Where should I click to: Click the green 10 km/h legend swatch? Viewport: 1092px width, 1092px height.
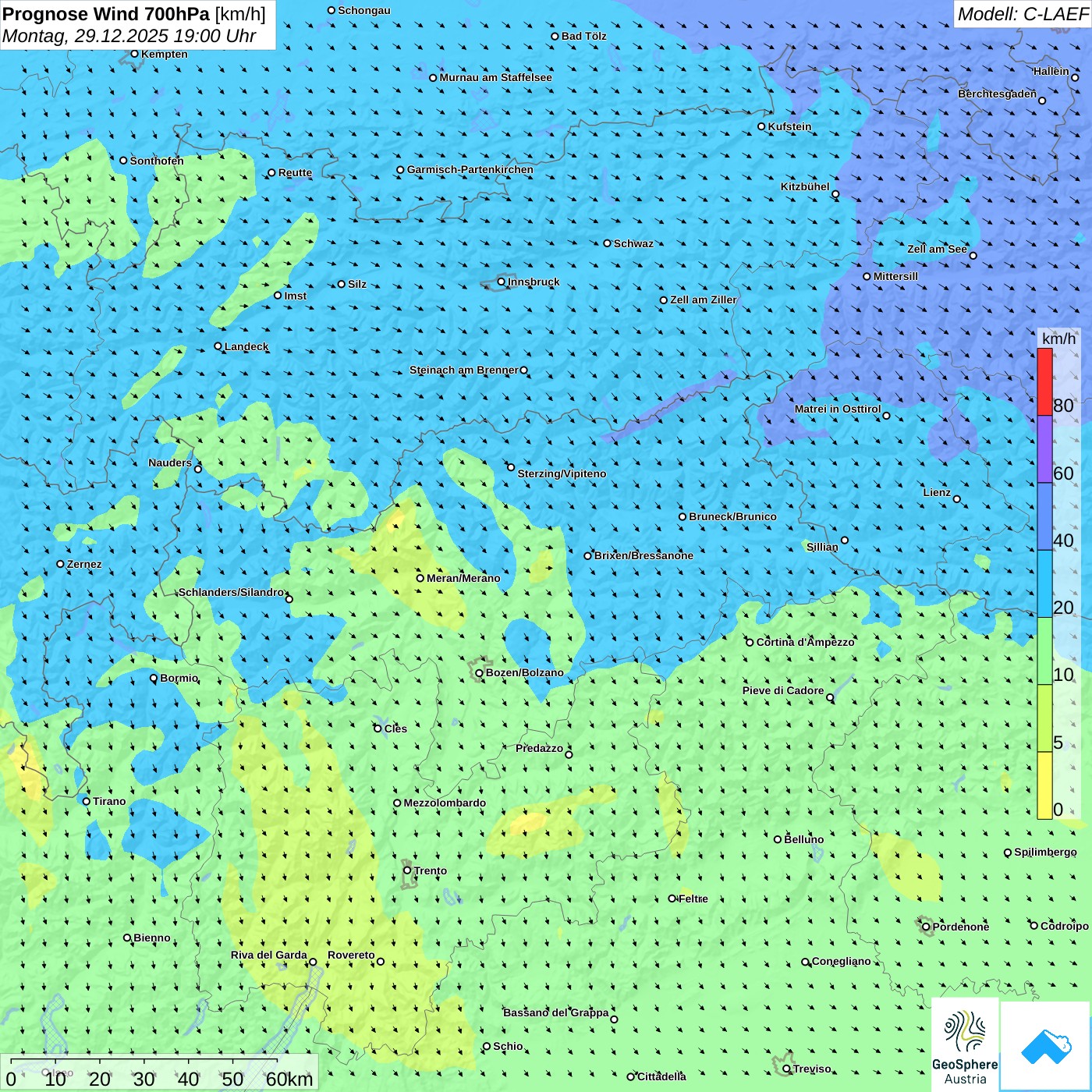click(1044, 651)
